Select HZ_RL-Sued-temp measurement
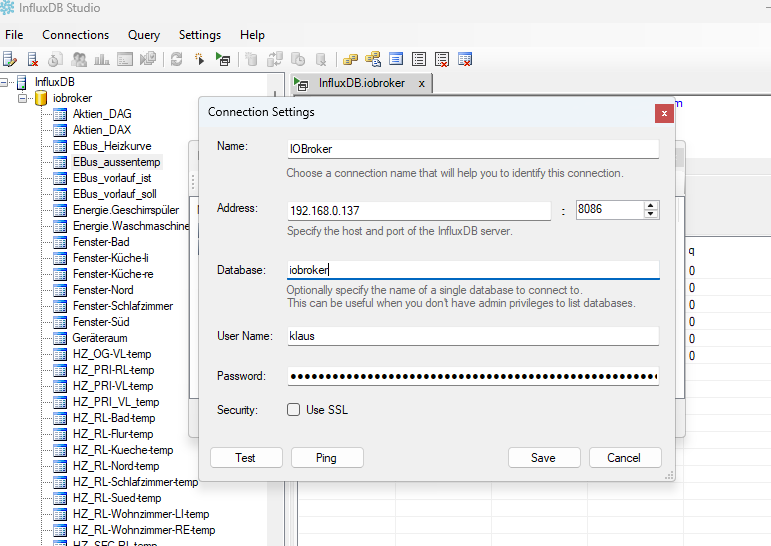The image size is (771, 546). point(117,498)
